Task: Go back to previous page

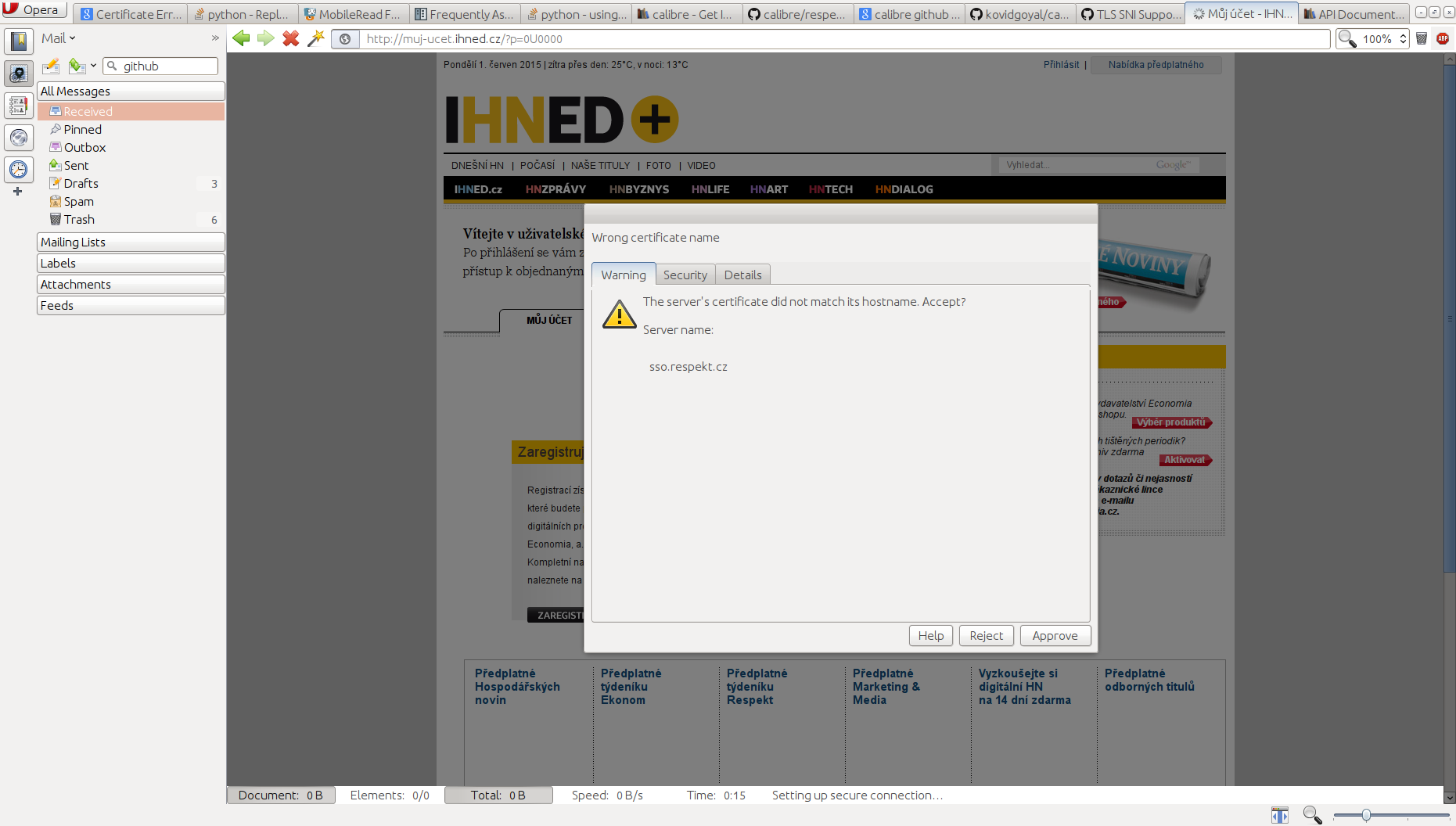Action: click(x=241, y=38)
